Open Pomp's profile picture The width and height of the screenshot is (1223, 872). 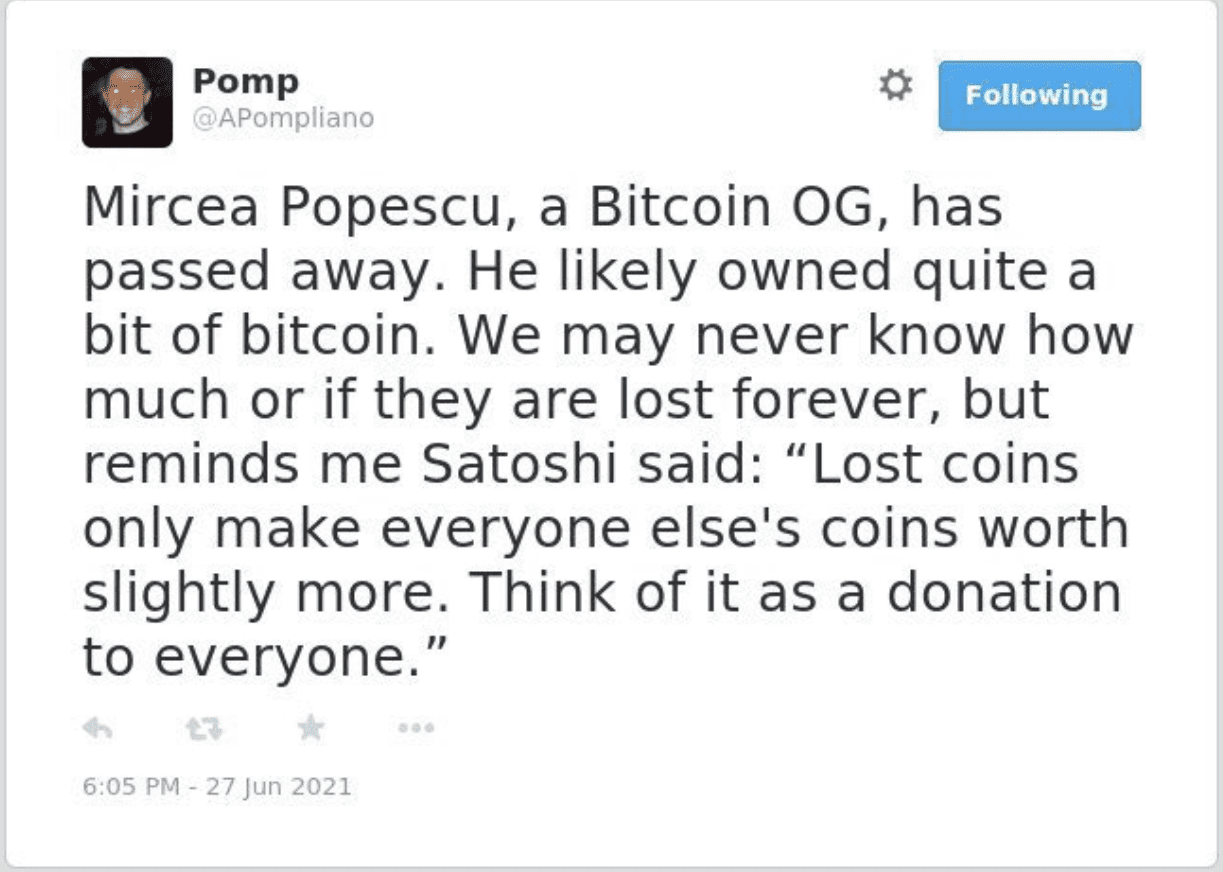tap(125, 97)
